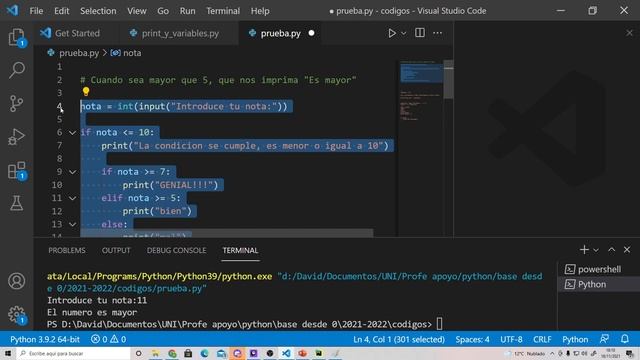Click prueba.py in the breadcrumb
The image size is (640, 360).
coord(79,53)
